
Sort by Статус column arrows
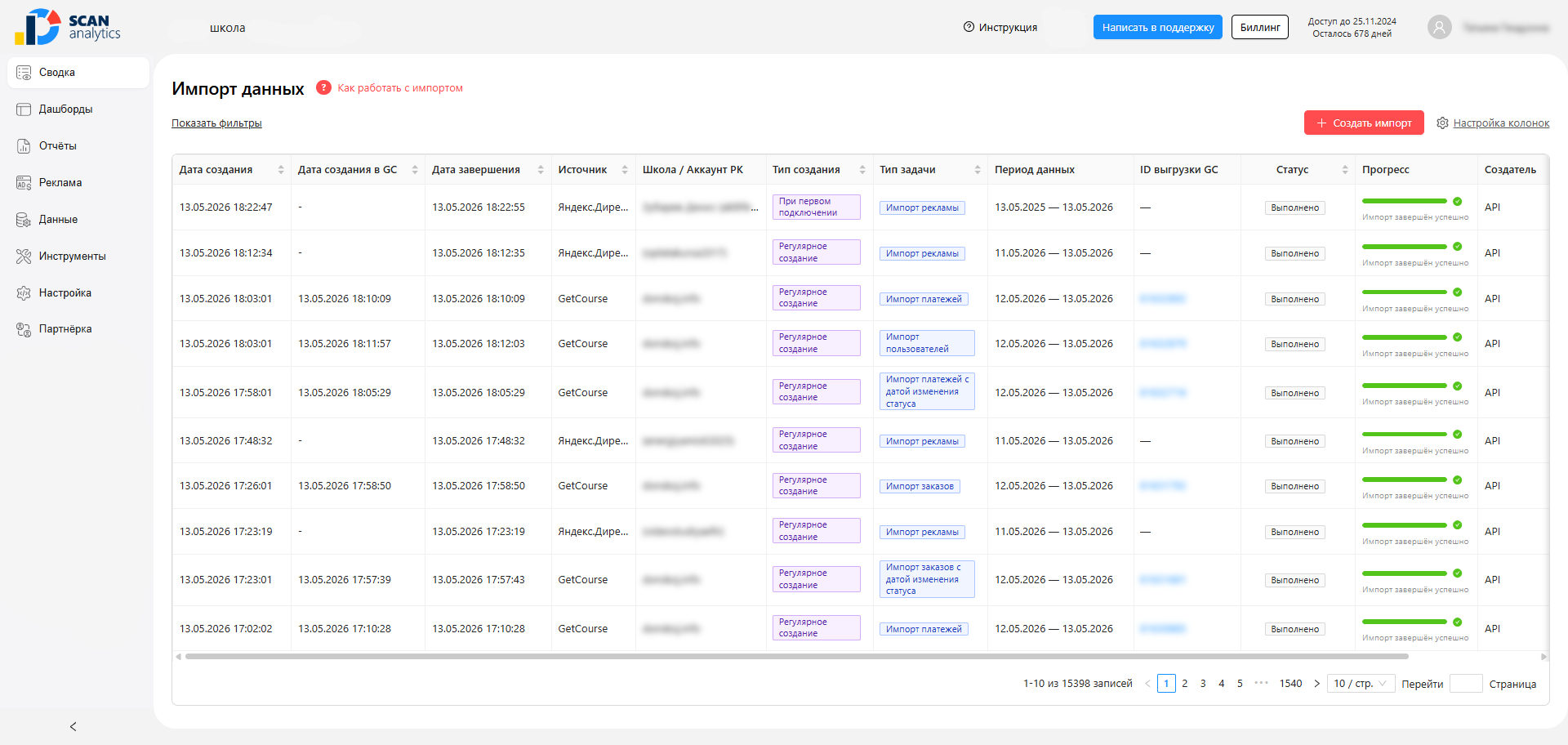1344,170
